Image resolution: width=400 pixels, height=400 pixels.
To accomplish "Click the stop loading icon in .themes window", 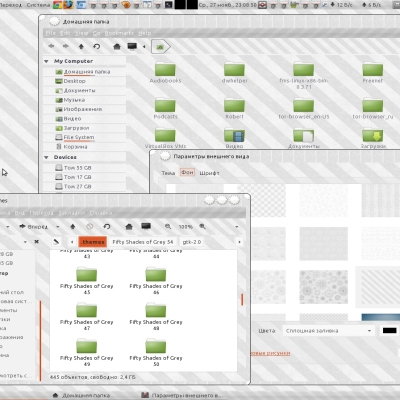I will pos(90,227).
